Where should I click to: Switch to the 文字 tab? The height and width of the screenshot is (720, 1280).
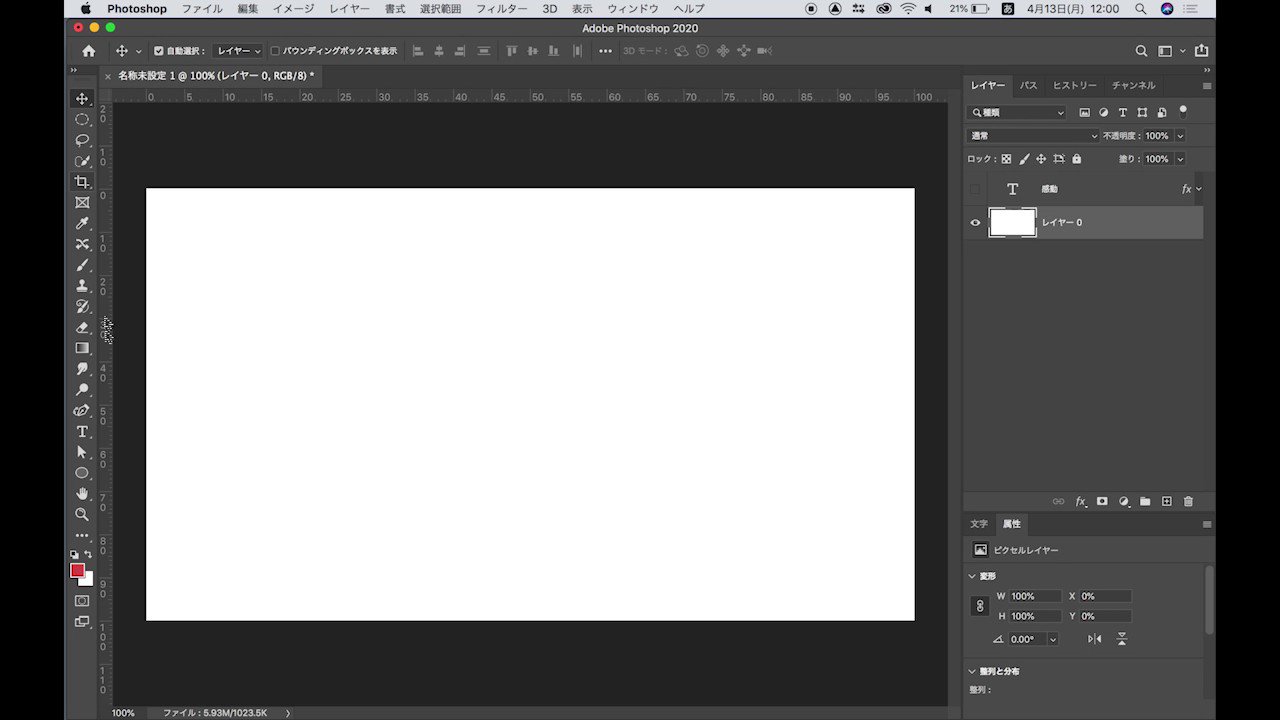pos(978,524)
